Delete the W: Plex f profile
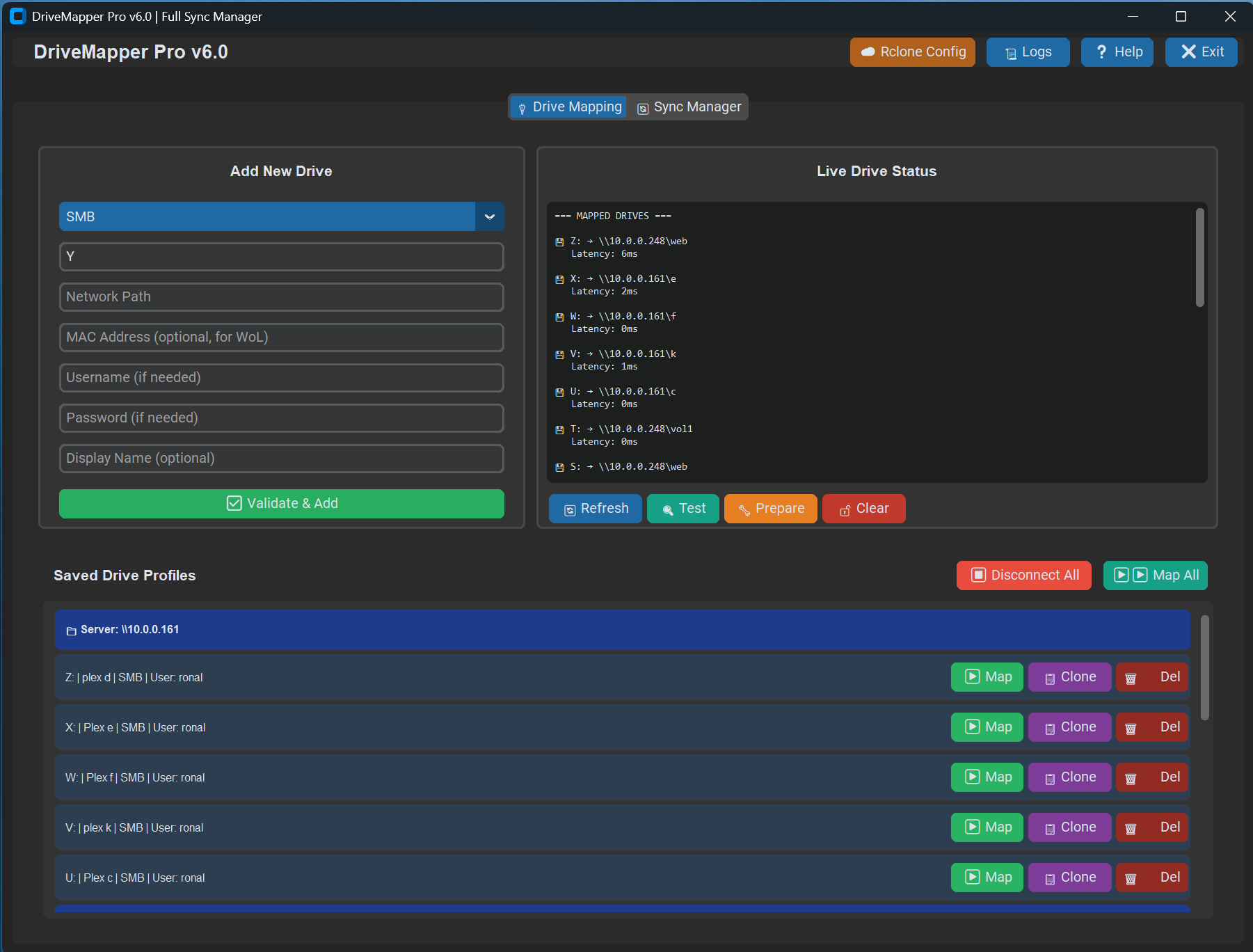This screenshot has width=1253, height=952. click(x=1152, y=777)
